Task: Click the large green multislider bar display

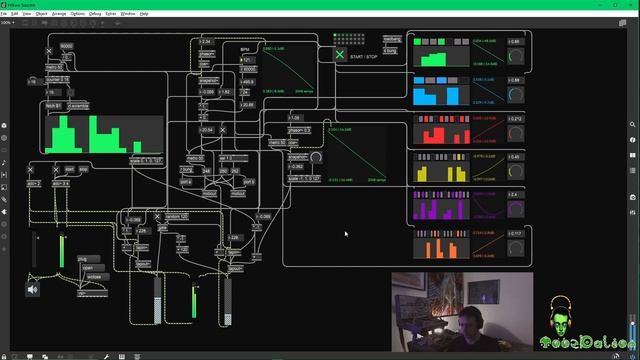Action: click(x=104, y=134)
